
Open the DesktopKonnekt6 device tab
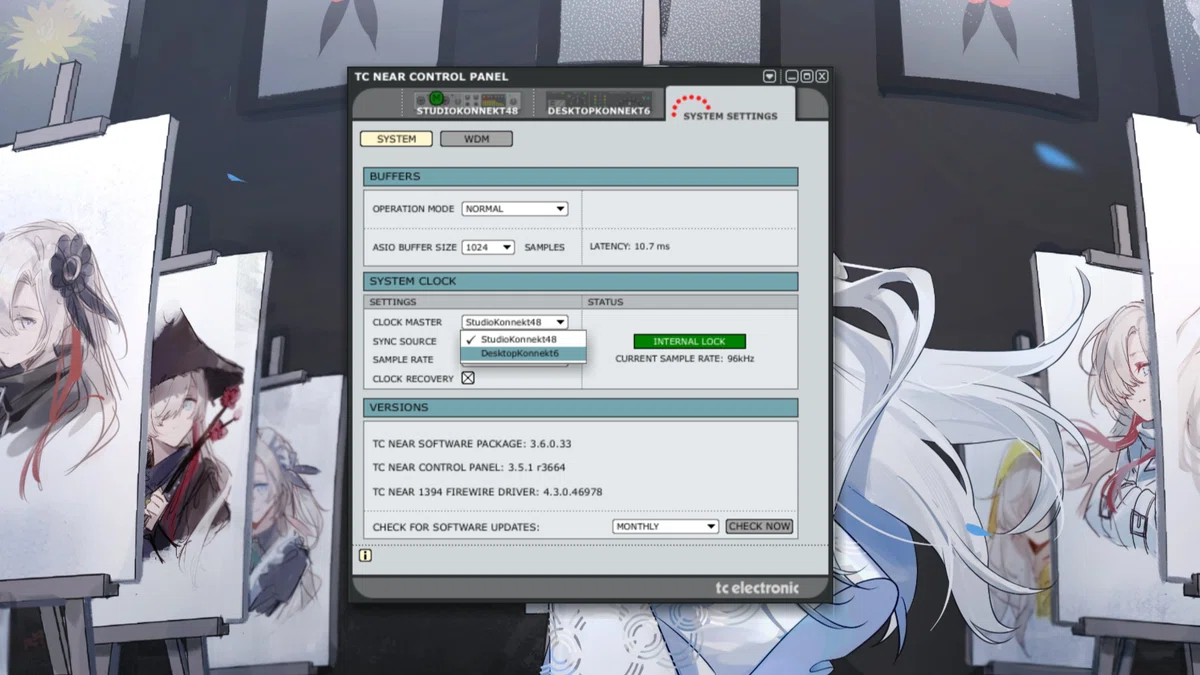598,103
